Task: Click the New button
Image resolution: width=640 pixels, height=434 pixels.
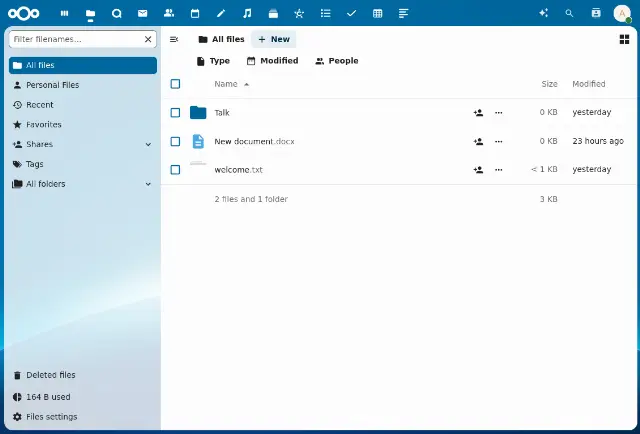Action: (x=274, y=39)
